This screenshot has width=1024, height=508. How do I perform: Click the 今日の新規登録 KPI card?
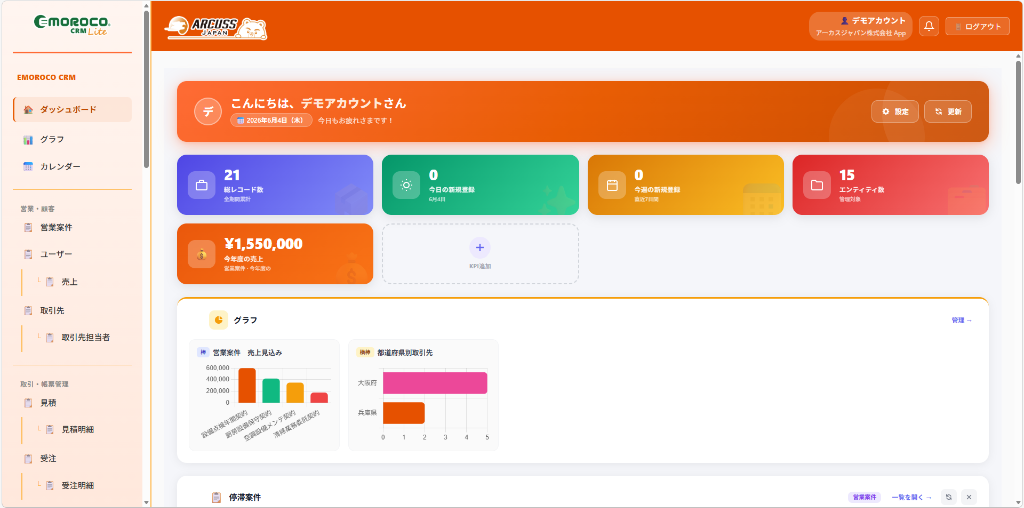(480, 185)
